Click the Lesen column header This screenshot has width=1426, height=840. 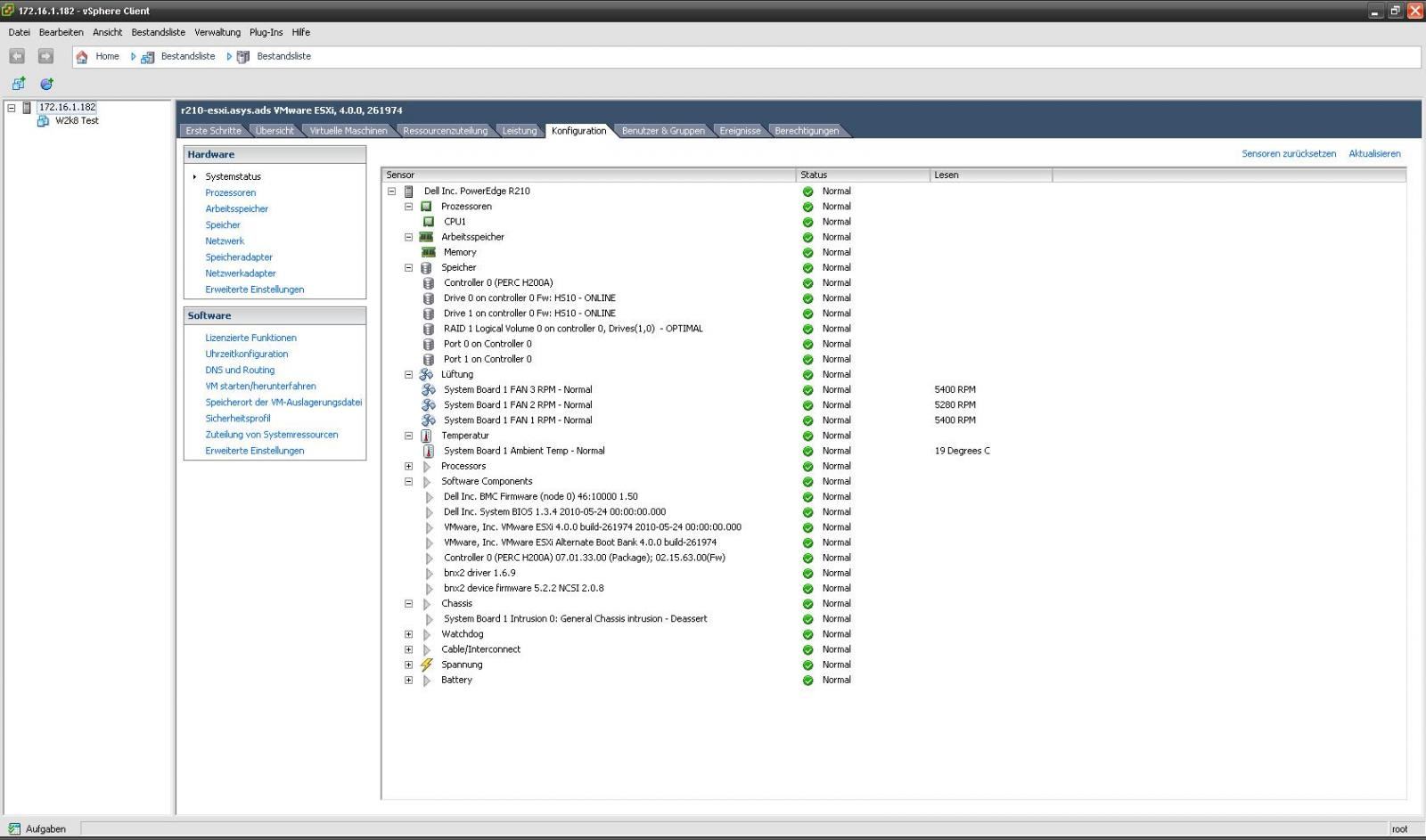click(x=991, y=175)
